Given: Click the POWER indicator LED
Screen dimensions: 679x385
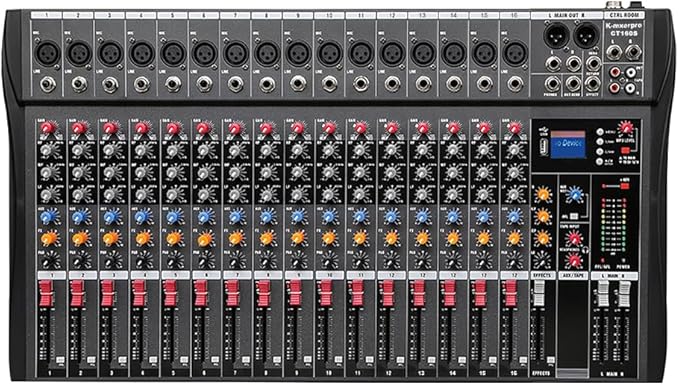Looking at the screenshot, I should pos(623,261).
